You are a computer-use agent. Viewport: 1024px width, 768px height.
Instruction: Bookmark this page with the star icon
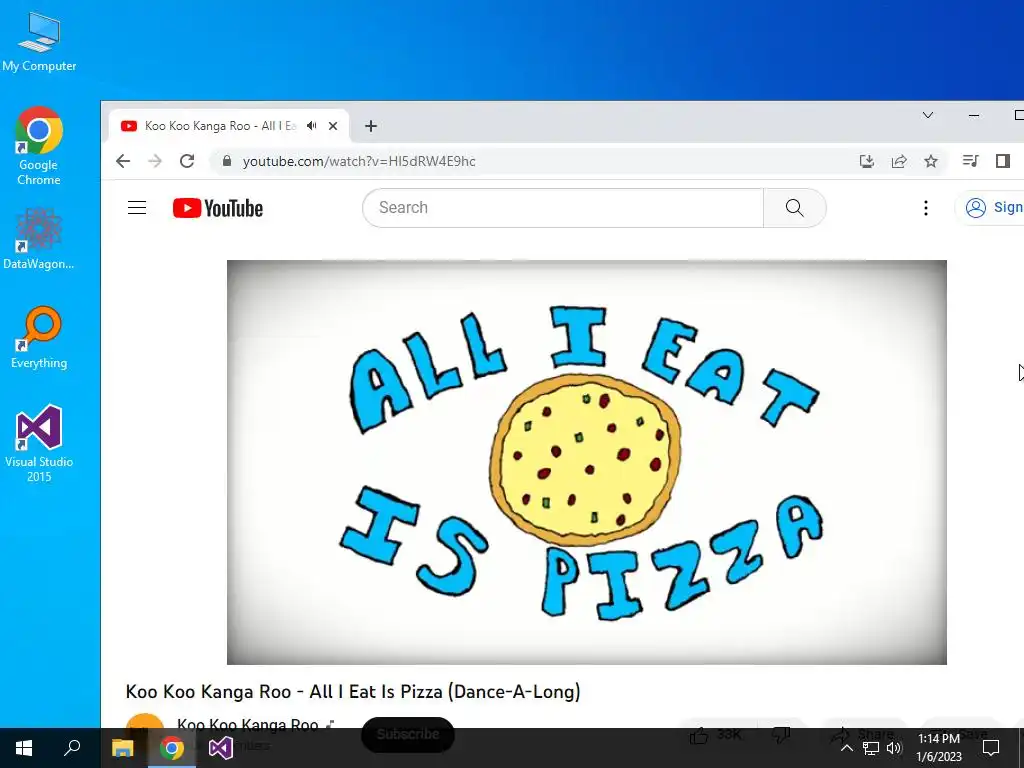coord(931,161)
